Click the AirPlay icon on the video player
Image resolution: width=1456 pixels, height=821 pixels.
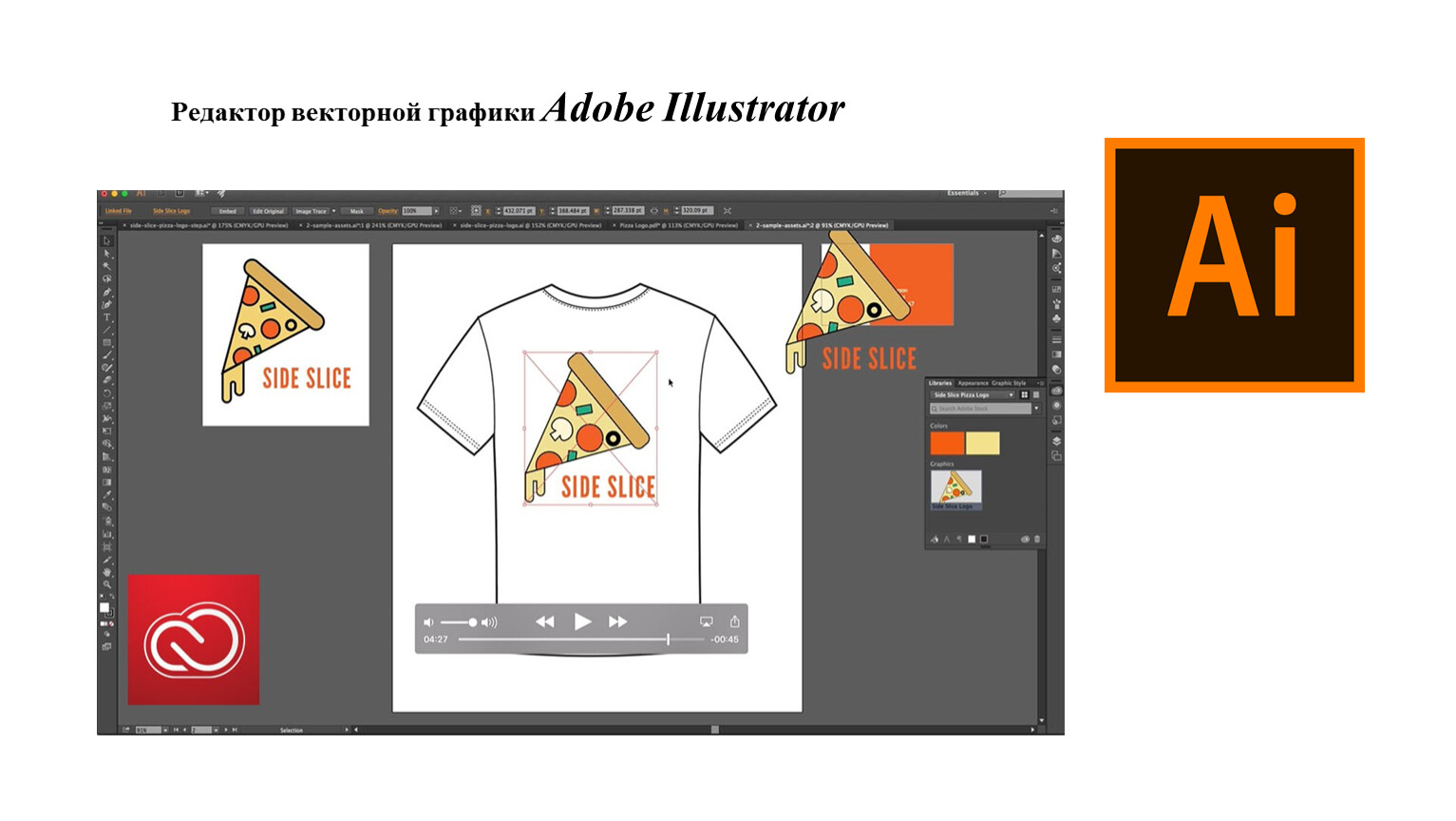pyautogui.click(x=706, y=621)
